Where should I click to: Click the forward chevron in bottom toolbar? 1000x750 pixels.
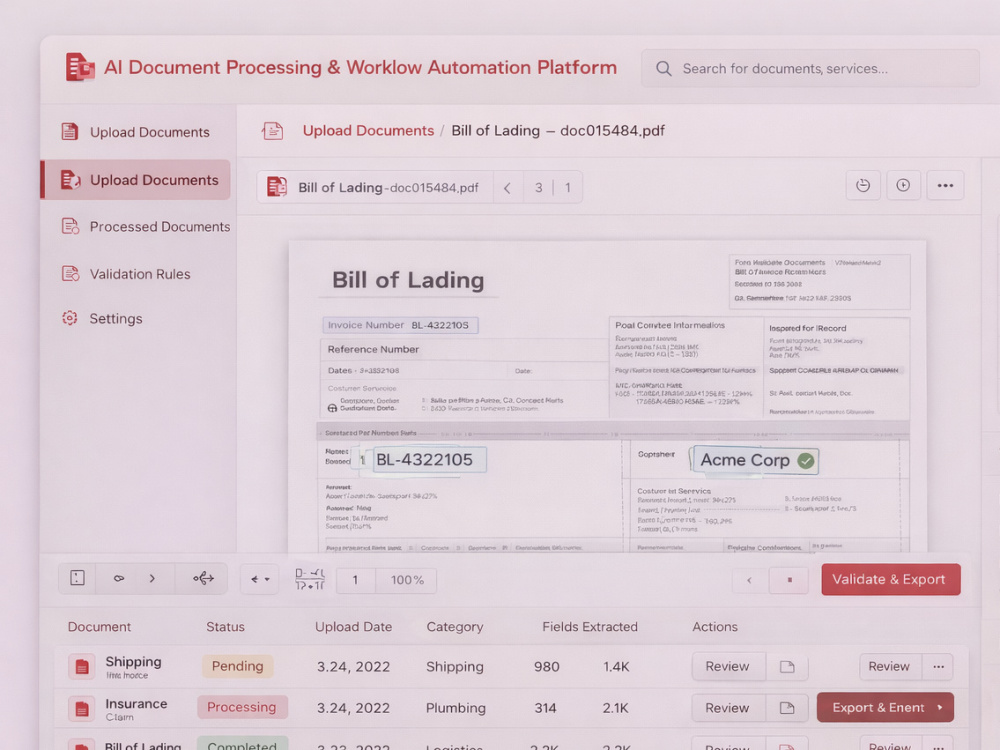[152, 578]
